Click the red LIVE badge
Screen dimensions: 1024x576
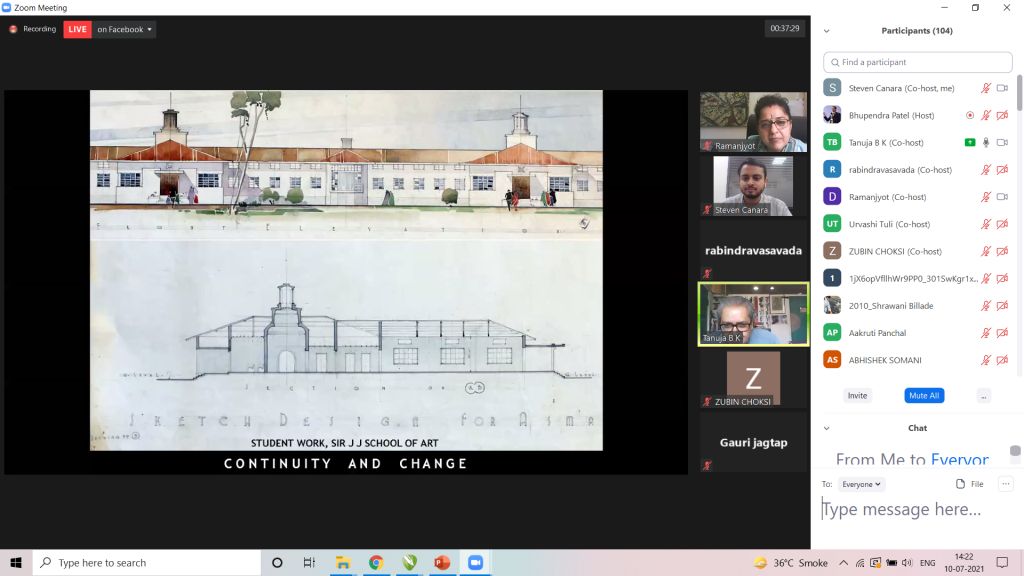click(77, 29)
